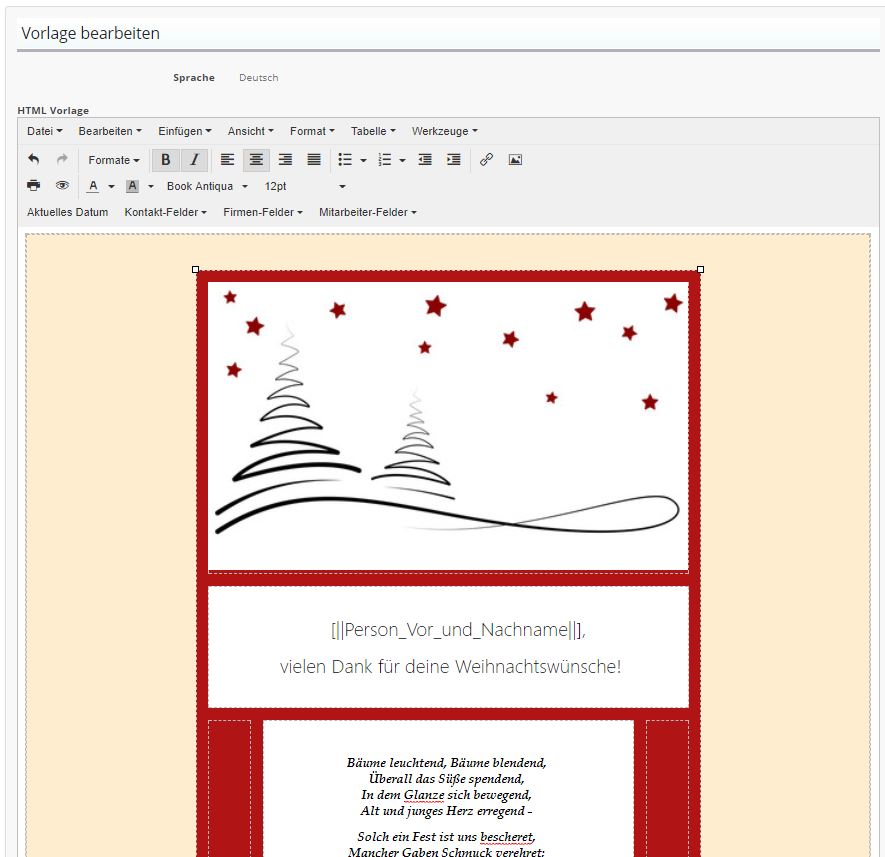The width and height of the screenshot is (885, 857).
Task: Click the poem line 'In dem Glanze sich bewegend,'
Action: point(446,795)
